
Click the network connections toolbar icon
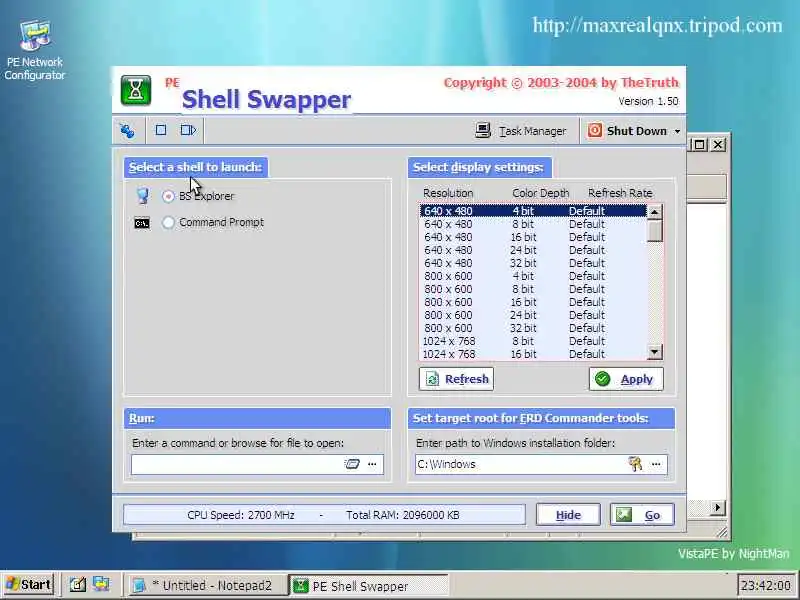click(128, 131)
